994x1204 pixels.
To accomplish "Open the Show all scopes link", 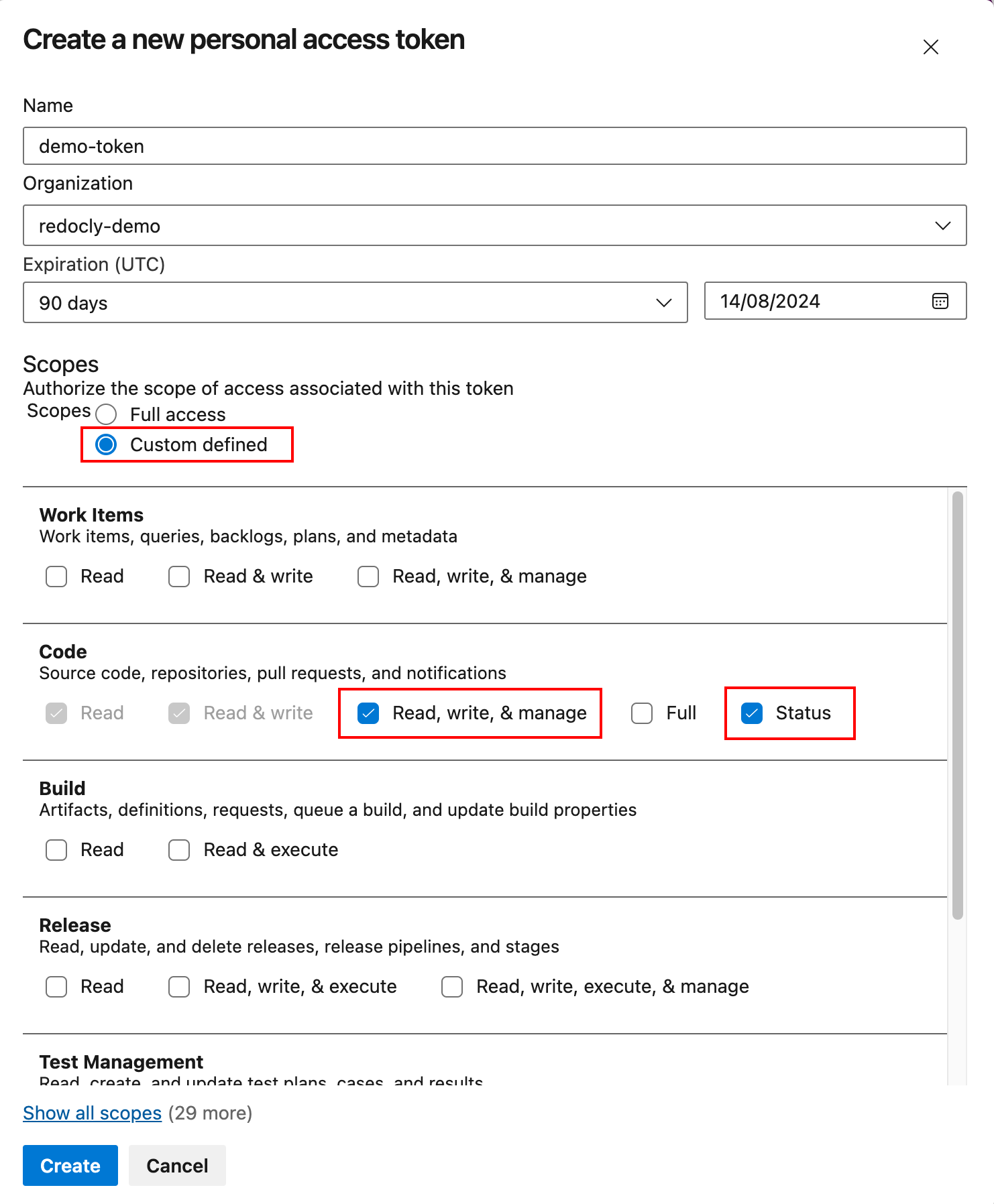I will click(x=93, y=1113).
